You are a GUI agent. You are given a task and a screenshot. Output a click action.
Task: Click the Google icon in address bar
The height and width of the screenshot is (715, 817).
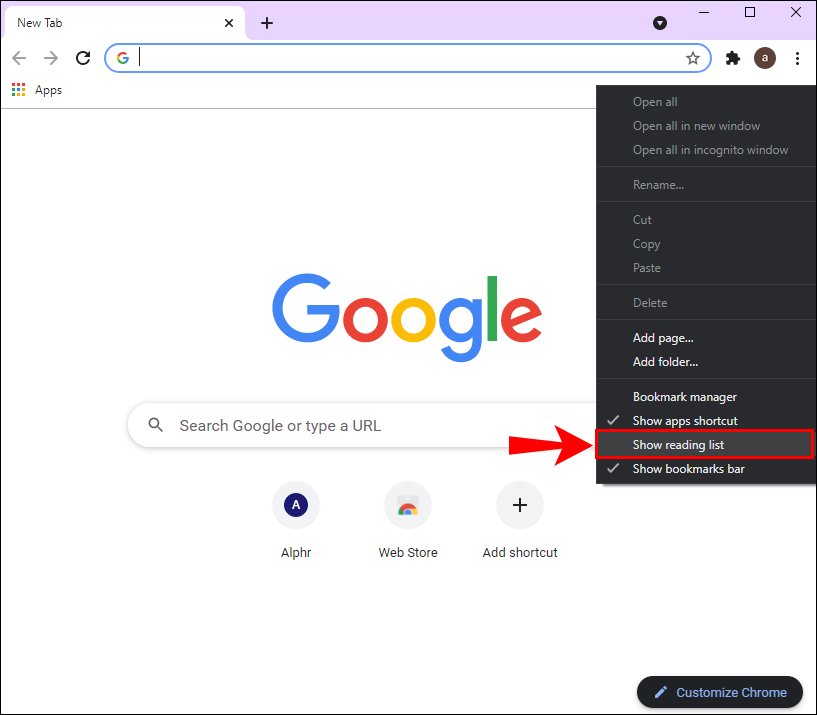click(x=123, y=58)
